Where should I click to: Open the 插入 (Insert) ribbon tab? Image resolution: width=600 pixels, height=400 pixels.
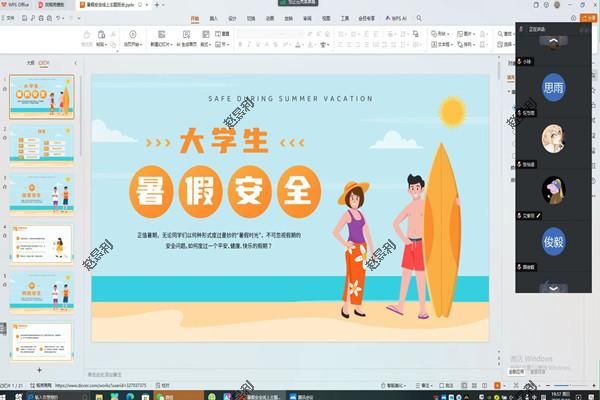[x=213, y=18]
